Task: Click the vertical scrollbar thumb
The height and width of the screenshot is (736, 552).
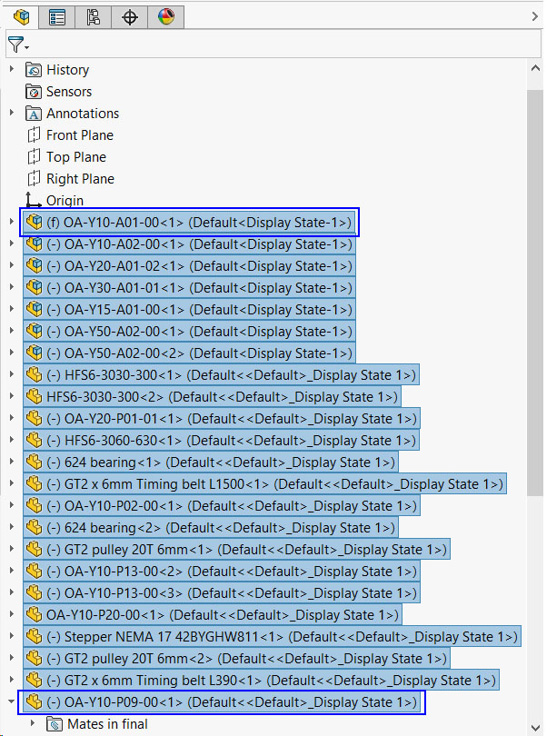Action: [x=535, y=293]
